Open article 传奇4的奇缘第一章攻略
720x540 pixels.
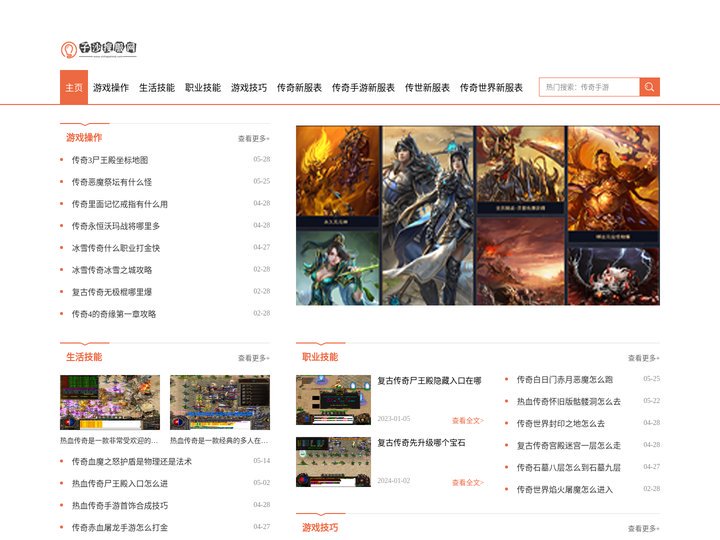[114, 314]
